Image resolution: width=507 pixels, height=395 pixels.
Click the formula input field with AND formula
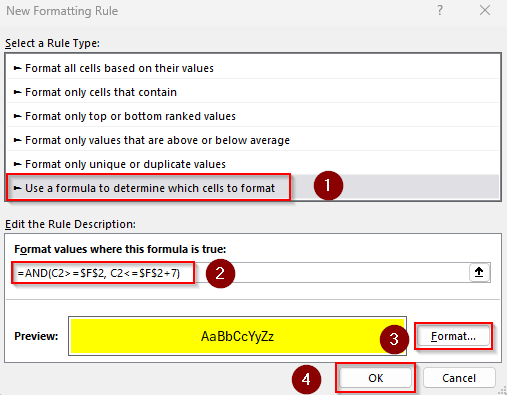[241, 273]
